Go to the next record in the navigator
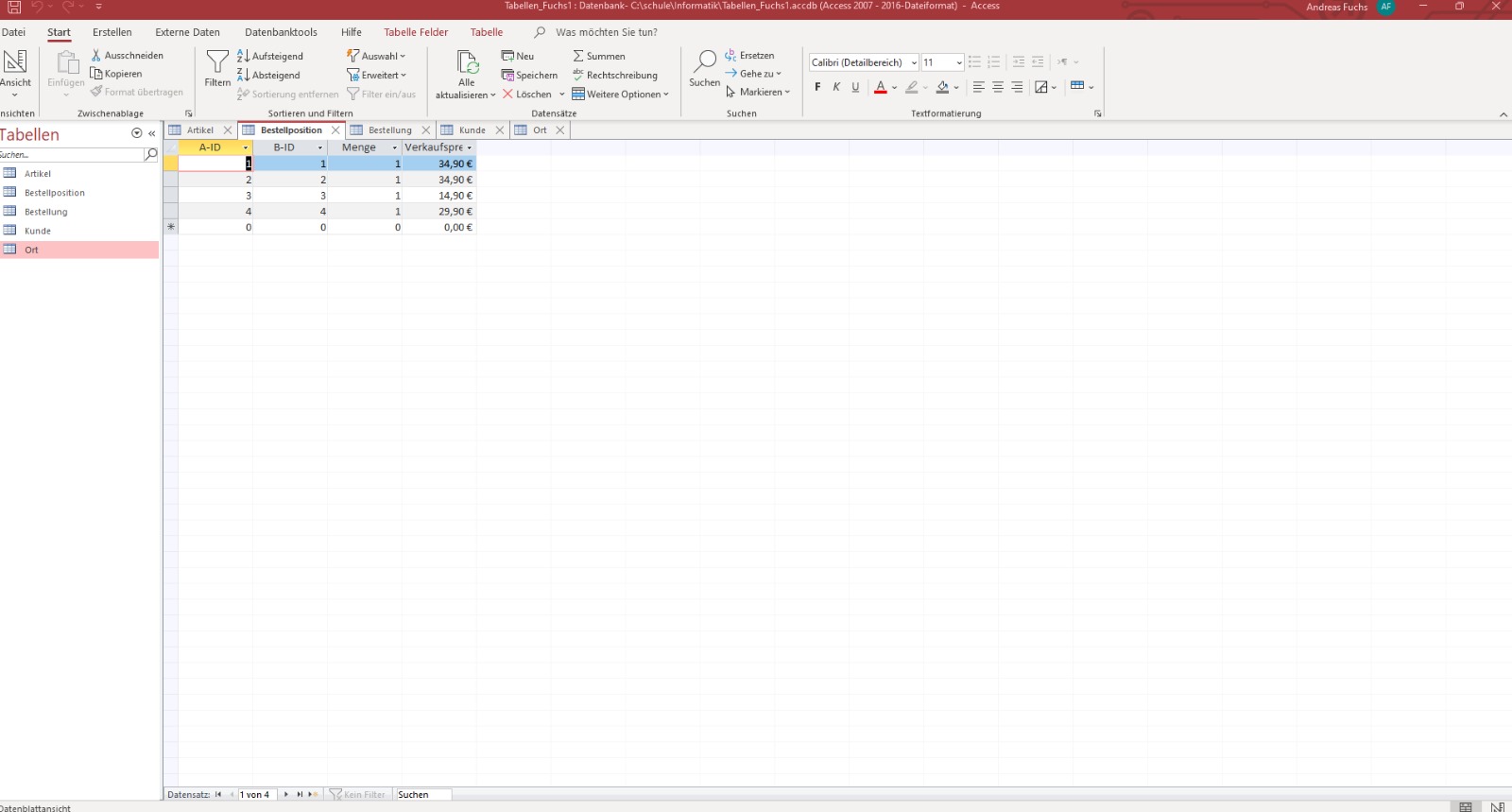1512x812 pixels. (x=286, y=795)
